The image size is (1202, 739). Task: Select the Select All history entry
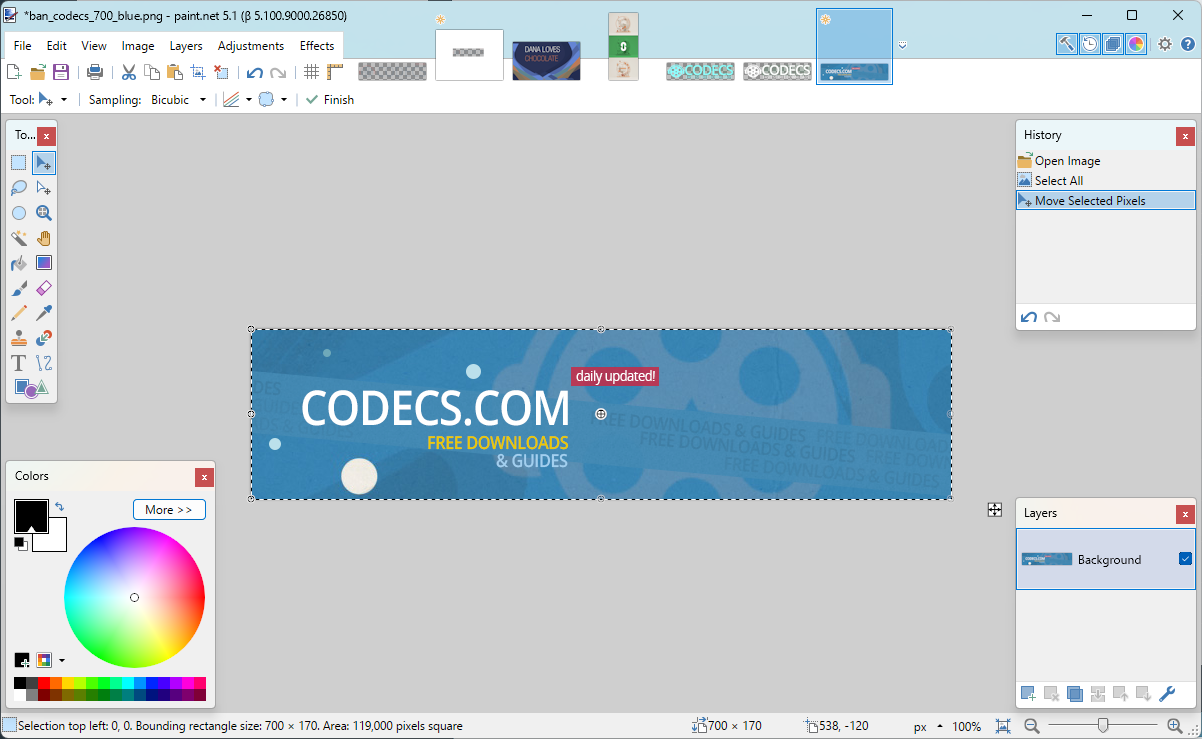pyautogui.click(x=1106, y=181)
